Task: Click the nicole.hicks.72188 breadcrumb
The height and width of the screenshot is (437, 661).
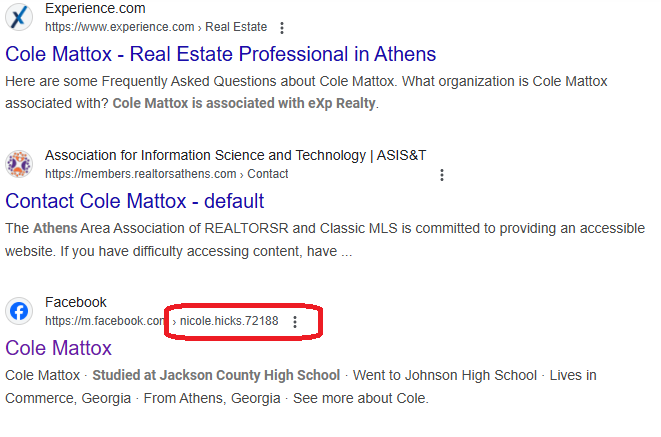Action: 229,321
